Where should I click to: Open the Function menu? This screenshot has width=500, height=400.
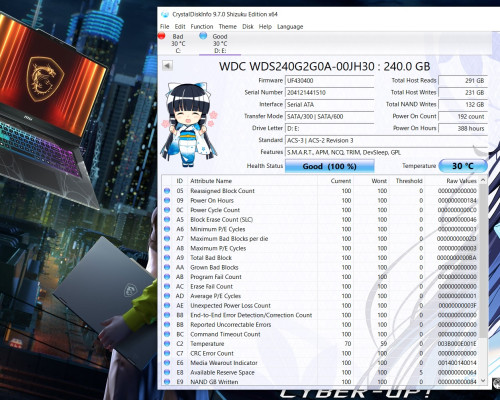point(202,27)
